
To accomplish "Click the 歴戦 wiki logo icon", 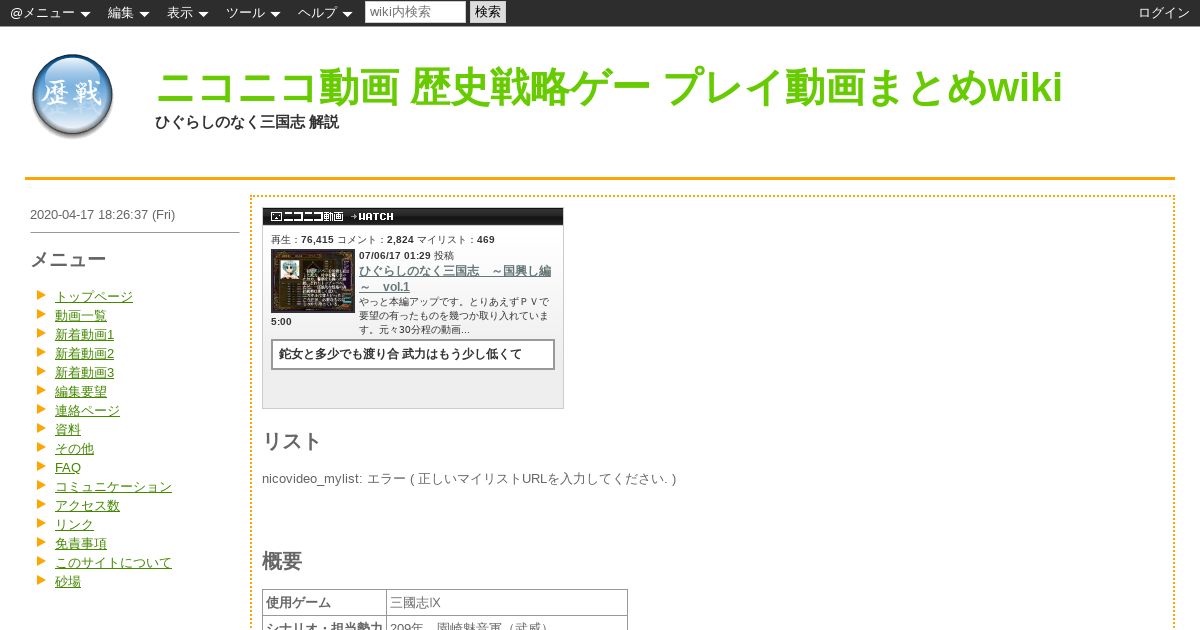I will (x=72, y=96).
